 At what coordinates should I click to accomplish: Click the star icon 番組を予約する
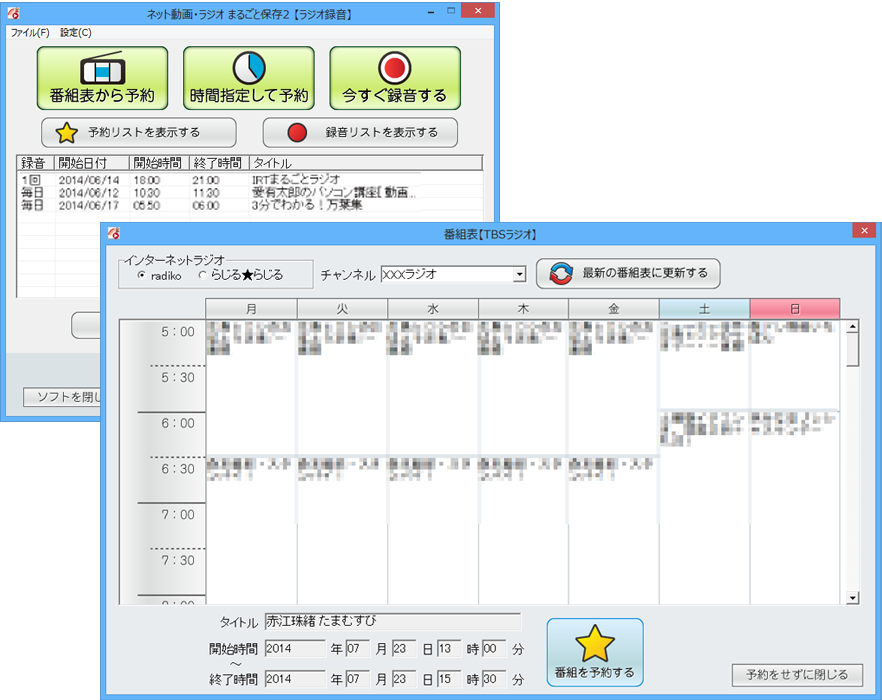click(x=595, y=643)
